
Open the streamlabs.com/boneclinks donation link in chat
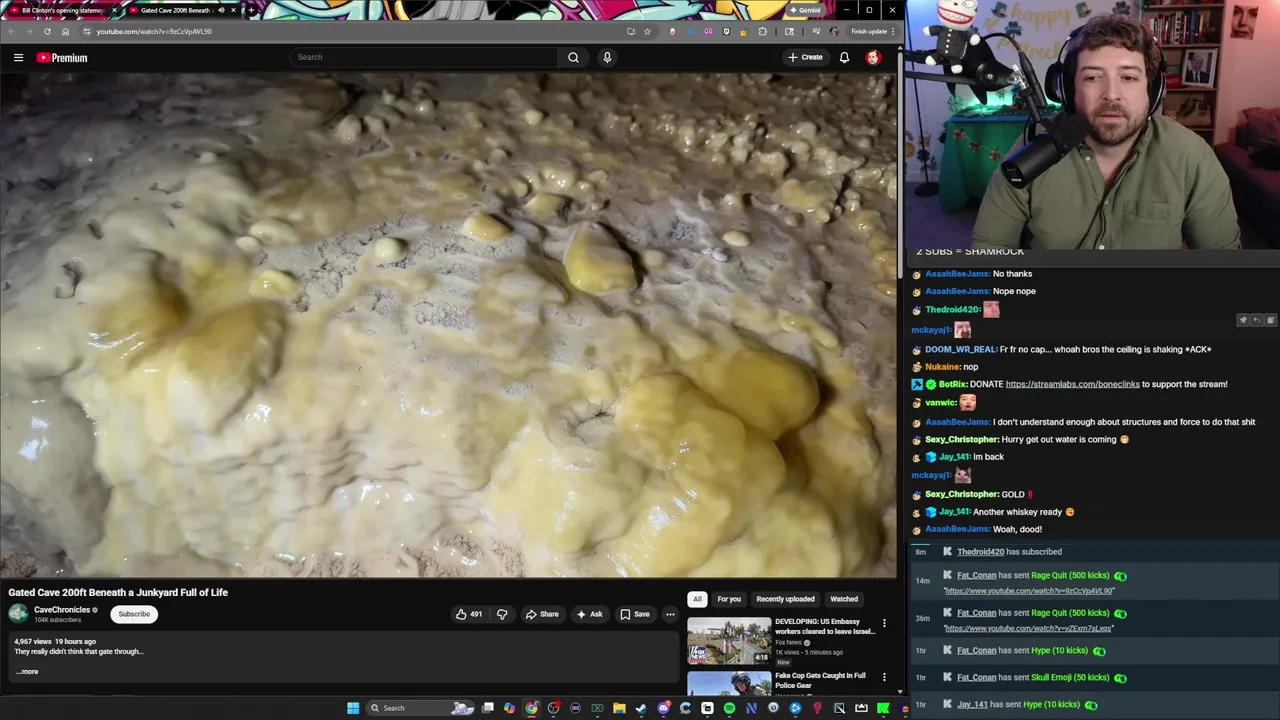[x=1072, y=384]
